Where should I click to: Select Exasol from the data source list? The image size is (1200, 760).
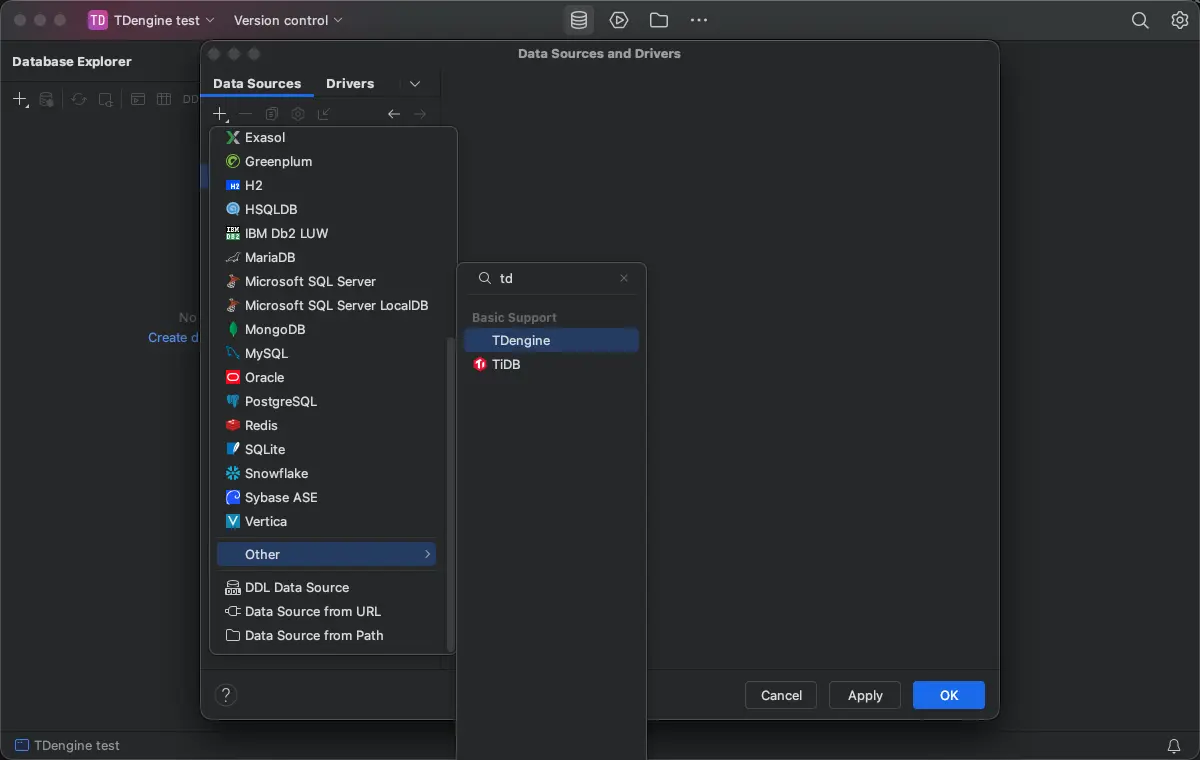[326, 137]
